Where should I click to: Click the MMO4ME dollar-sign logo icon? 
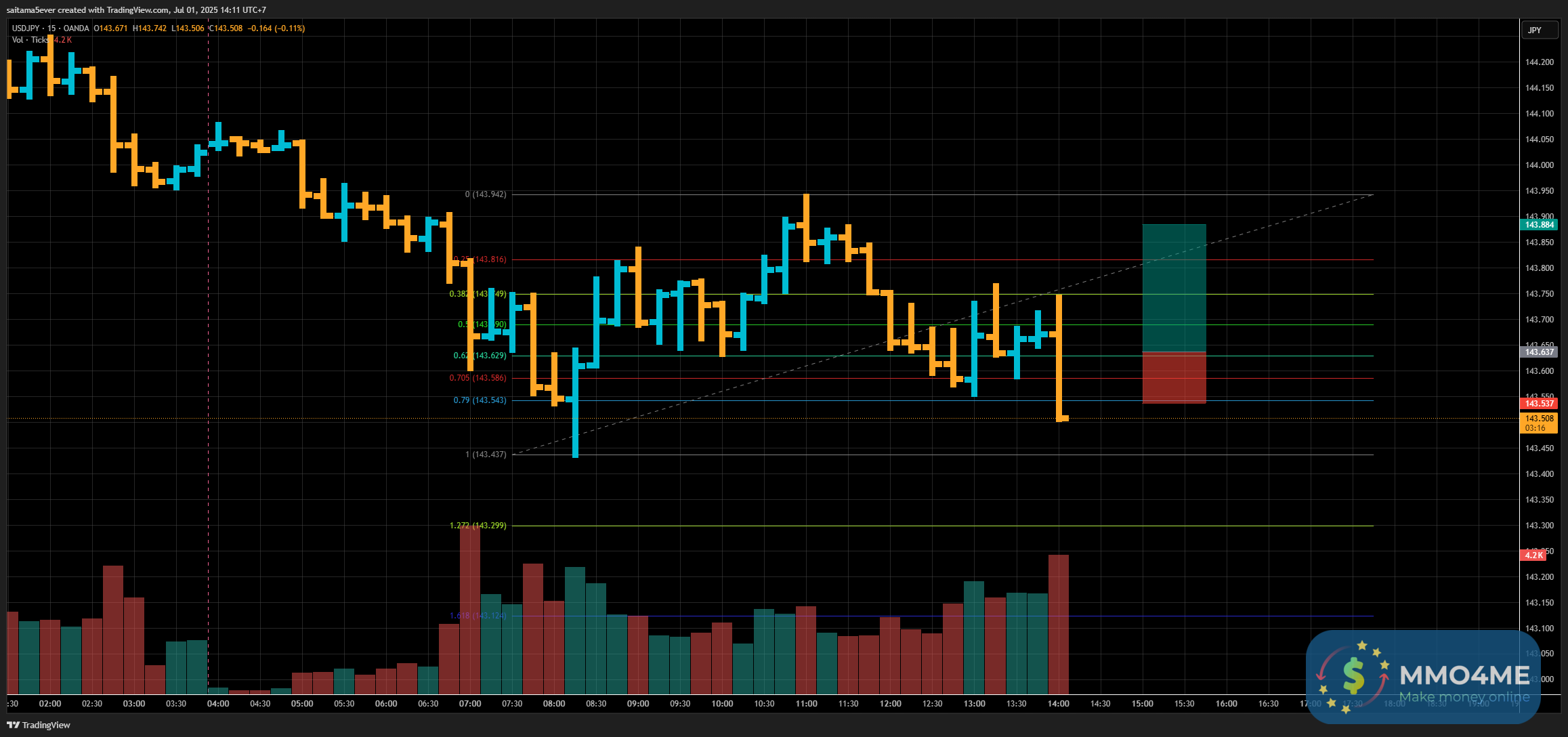[1353, 676]
